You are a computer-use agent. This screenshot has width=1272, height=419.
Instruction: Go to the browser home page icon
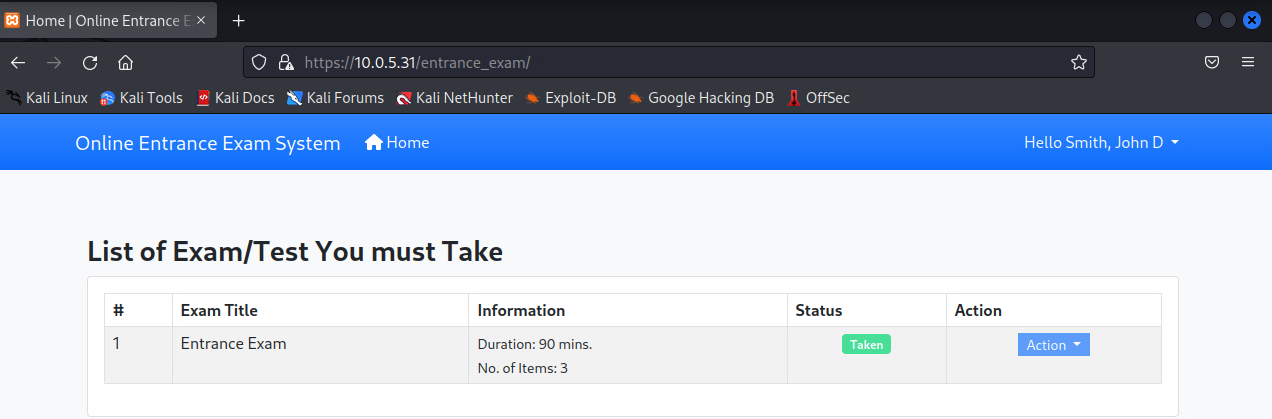tap(126, 62)
